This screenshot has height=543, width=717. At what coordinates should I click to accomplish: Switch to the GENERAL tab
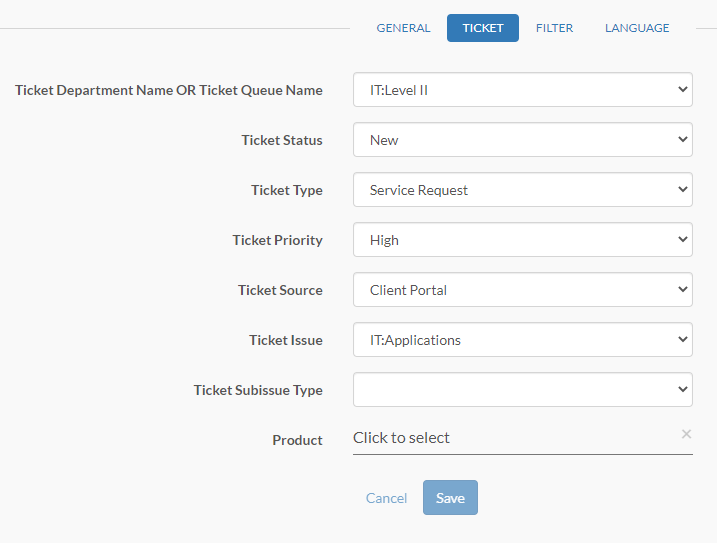click(403, 28)
